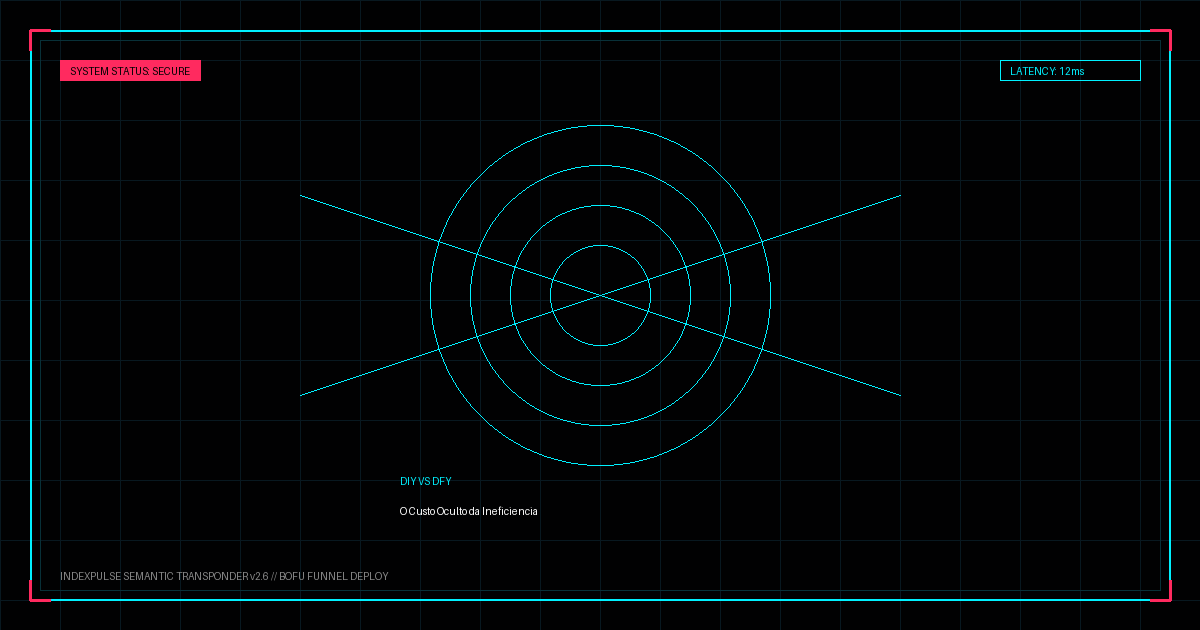Click the topmost point of the innermost radar circle

click(x=600, y=245)
